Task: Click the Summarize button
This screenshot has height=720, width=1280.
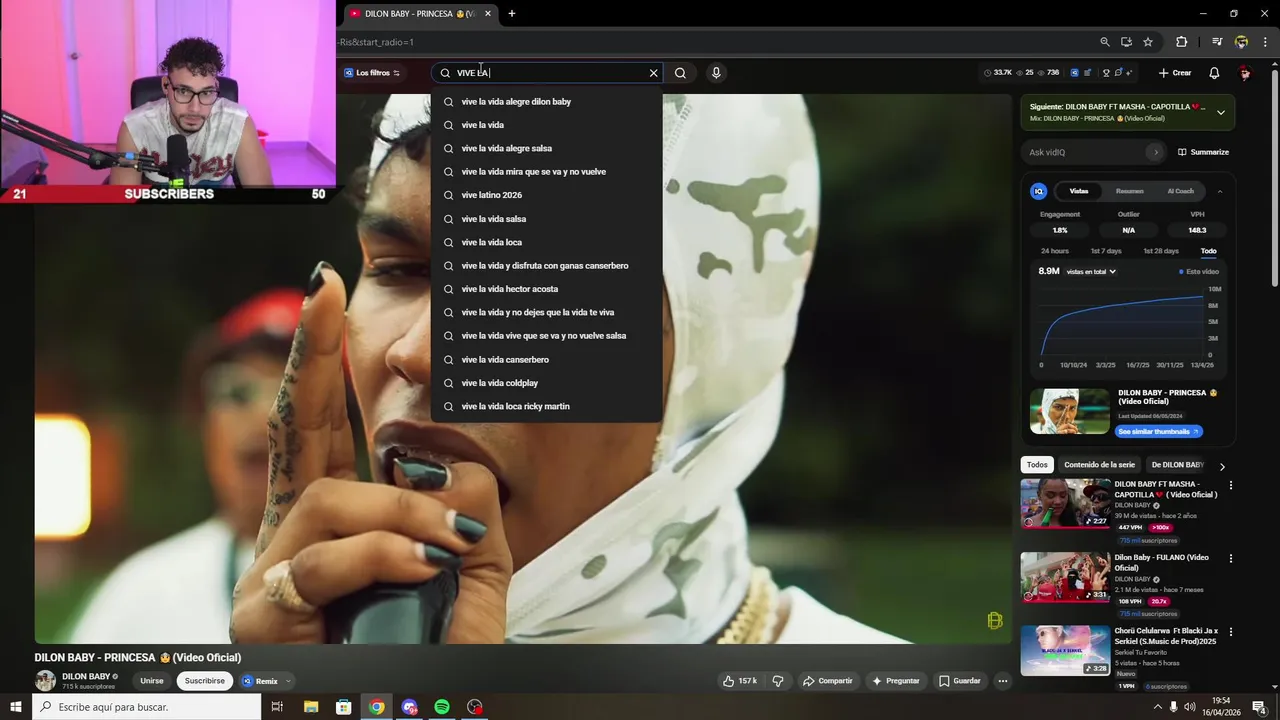Action: coord(1203,152)
